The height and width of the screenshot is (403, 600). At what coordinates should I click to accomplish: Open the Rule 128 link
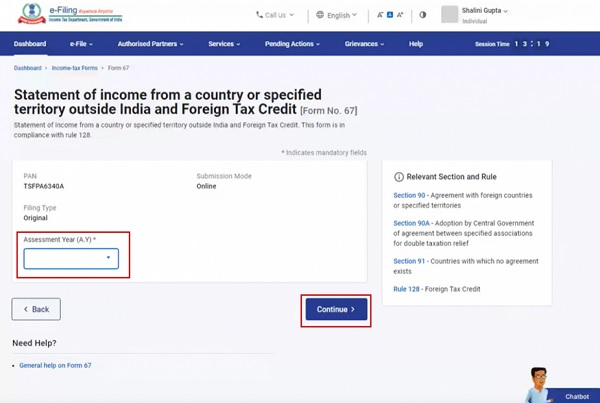tap(406, 289)
